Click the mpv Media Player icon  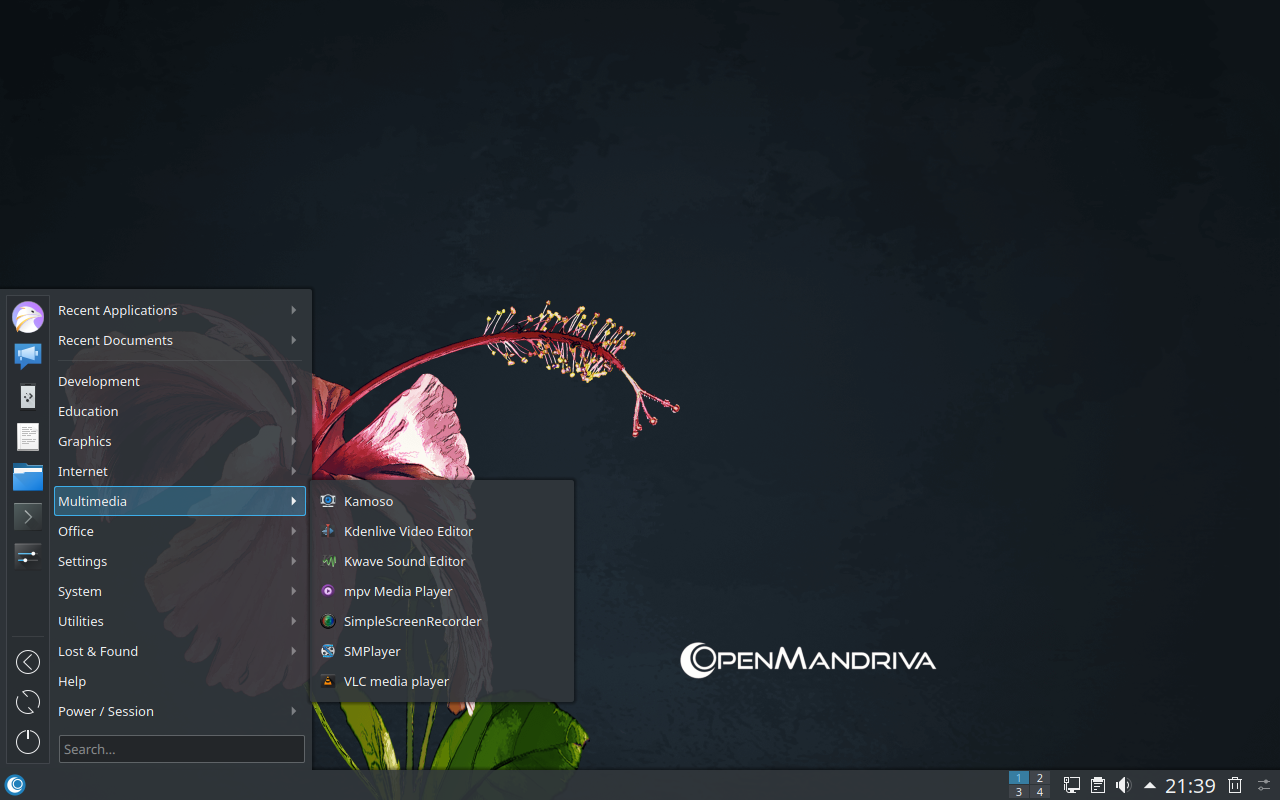coord(328,591)
